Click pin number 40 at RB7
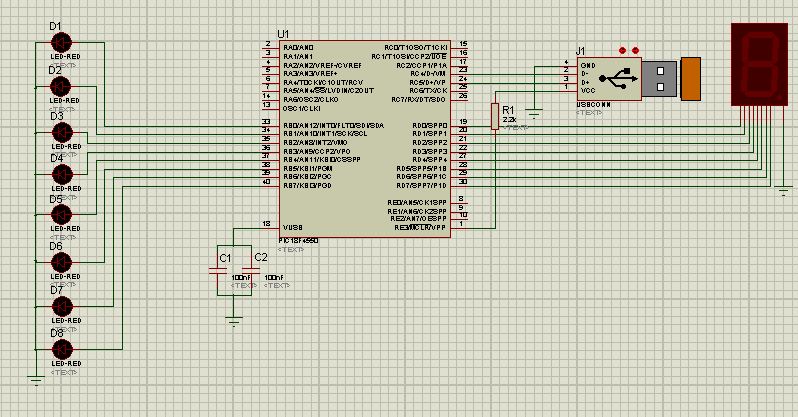The width and height of the screenshot is (798, 417). coord(266,182)
